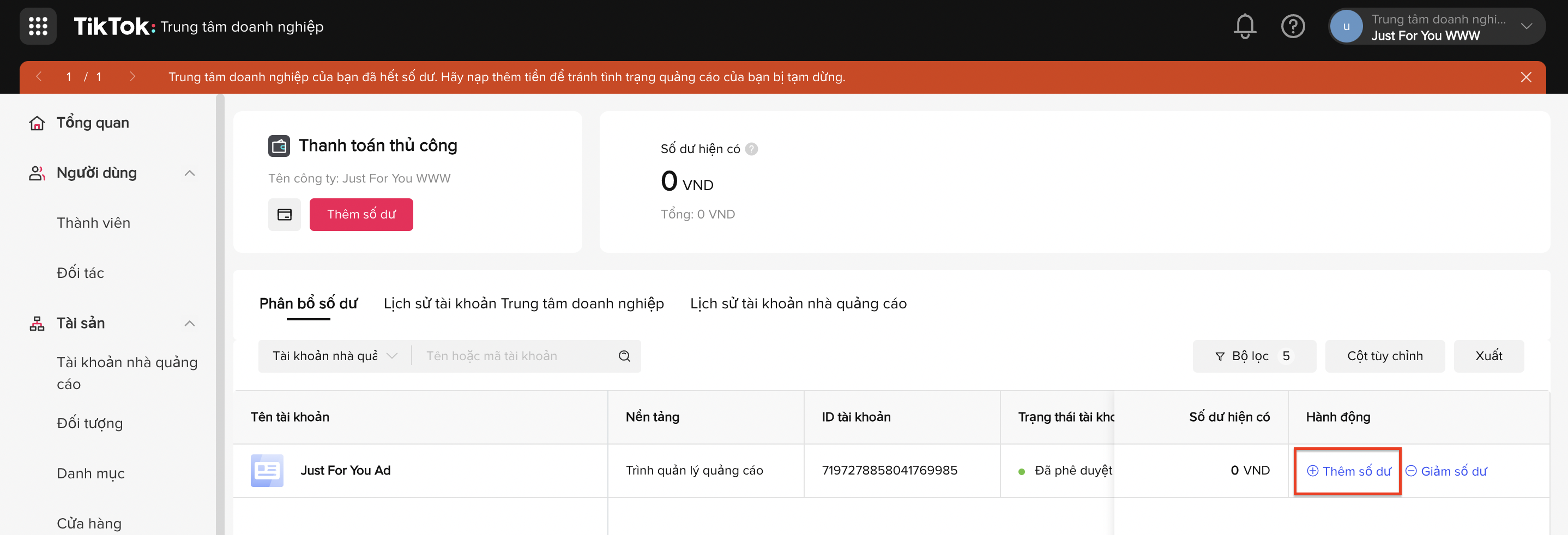Image resolution: width=1568 pixels, height=535 pixels.
Task: Dismiss the orange balance warning banner
Action: [1525, 77]
